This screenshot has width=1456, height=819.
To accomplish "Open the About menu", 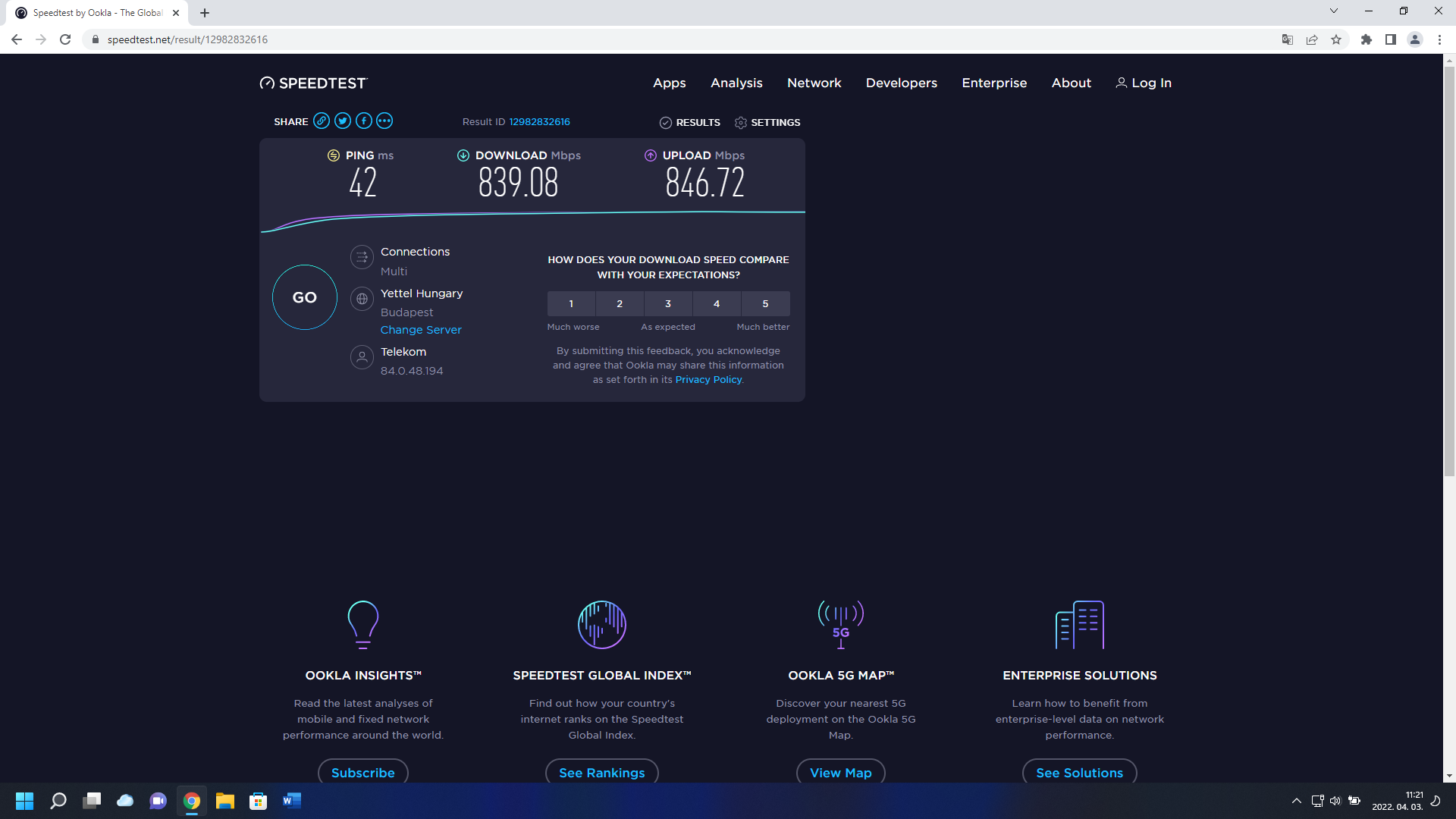I will click(1072, 83).
